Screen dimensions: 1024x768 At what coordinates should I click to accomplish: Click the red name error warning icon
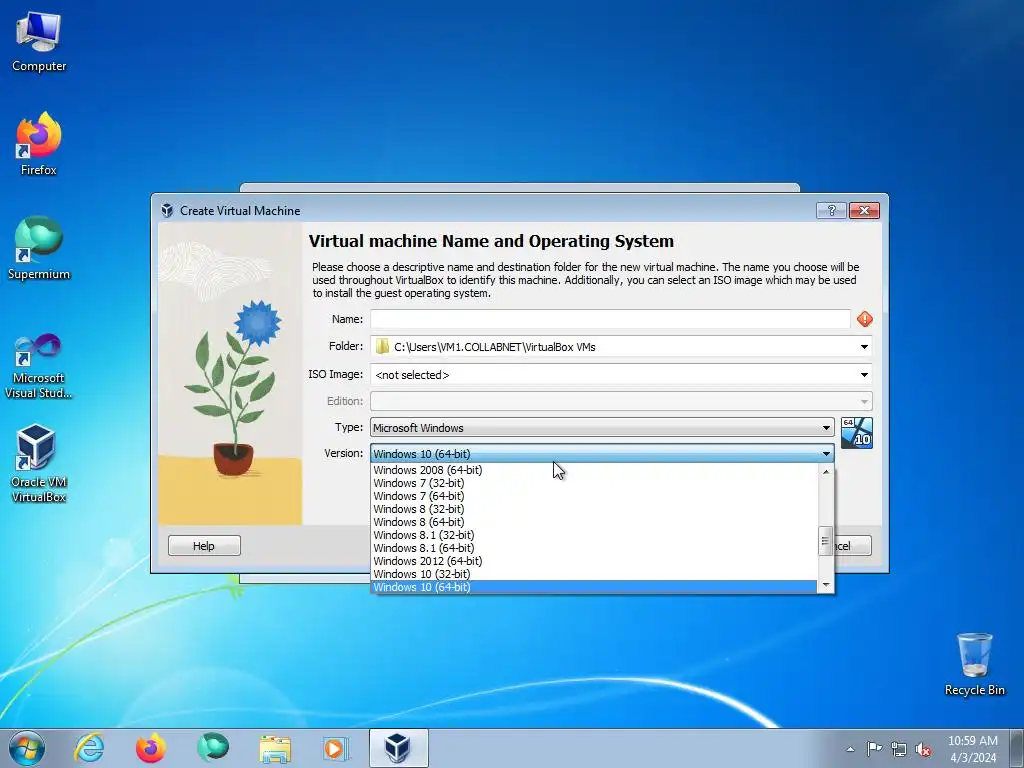(865, 319)
